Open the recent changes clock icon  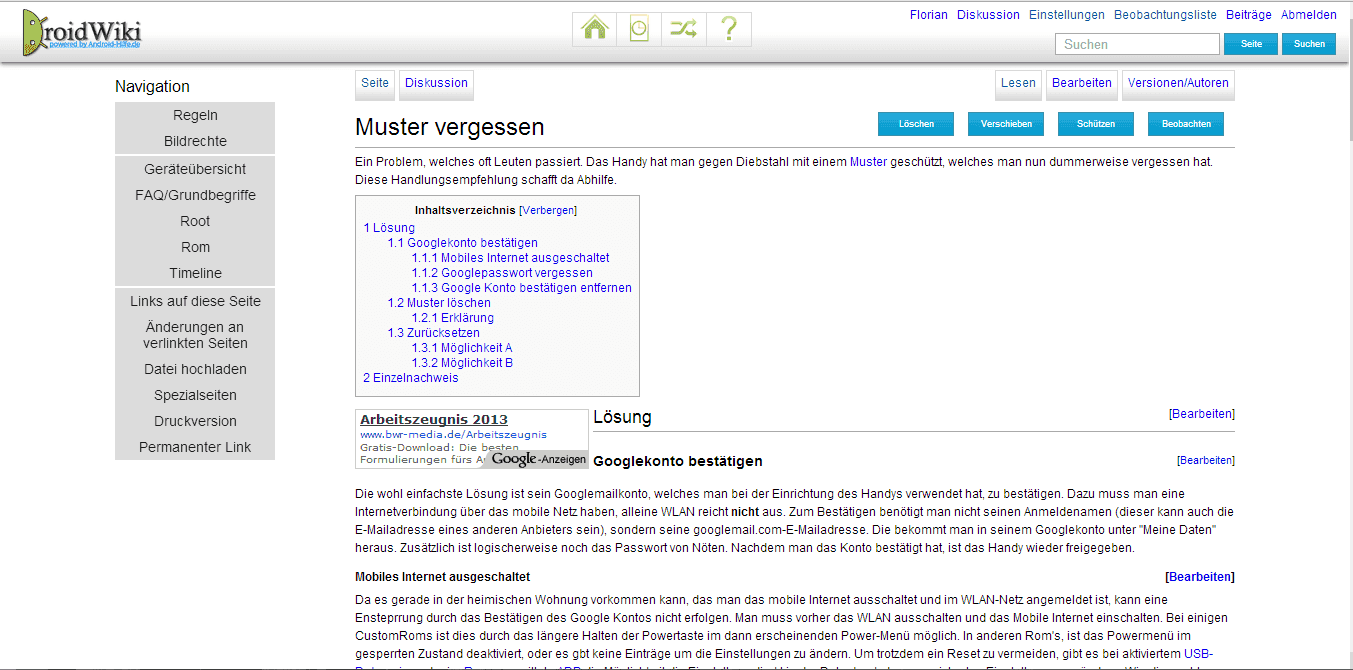point(638,29)
